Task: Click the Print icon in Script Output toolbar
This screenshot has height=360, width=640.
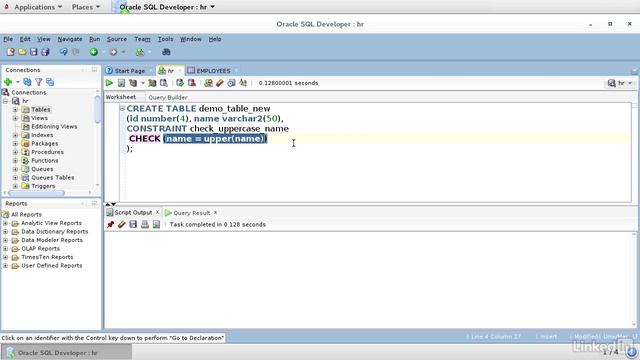Action: (x=144, y=224)
